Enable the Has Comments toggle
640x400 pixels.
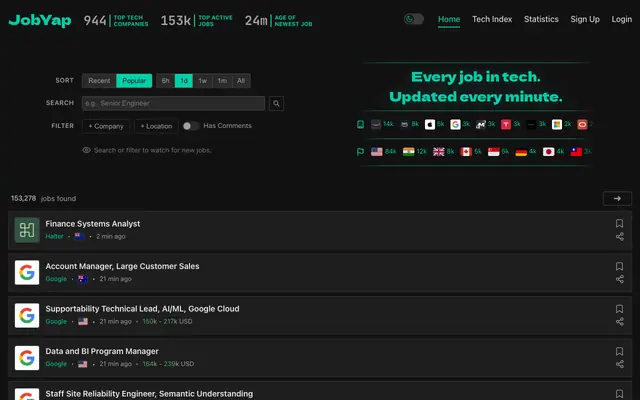(190, 126)
